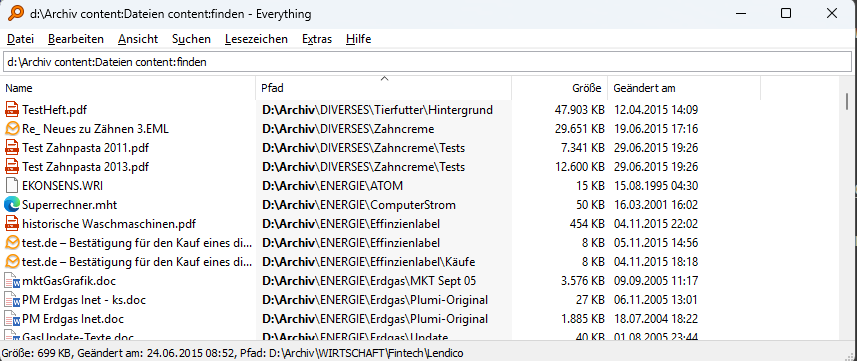Viewport: 857px width, 361px height.
Task: Maximize the Everything window
Action: pos(786,14)
